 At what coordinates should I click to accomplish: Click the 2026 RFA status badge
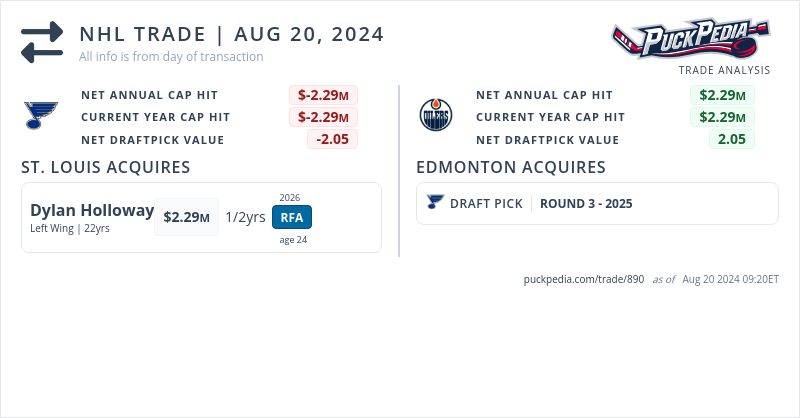[292, 217]
